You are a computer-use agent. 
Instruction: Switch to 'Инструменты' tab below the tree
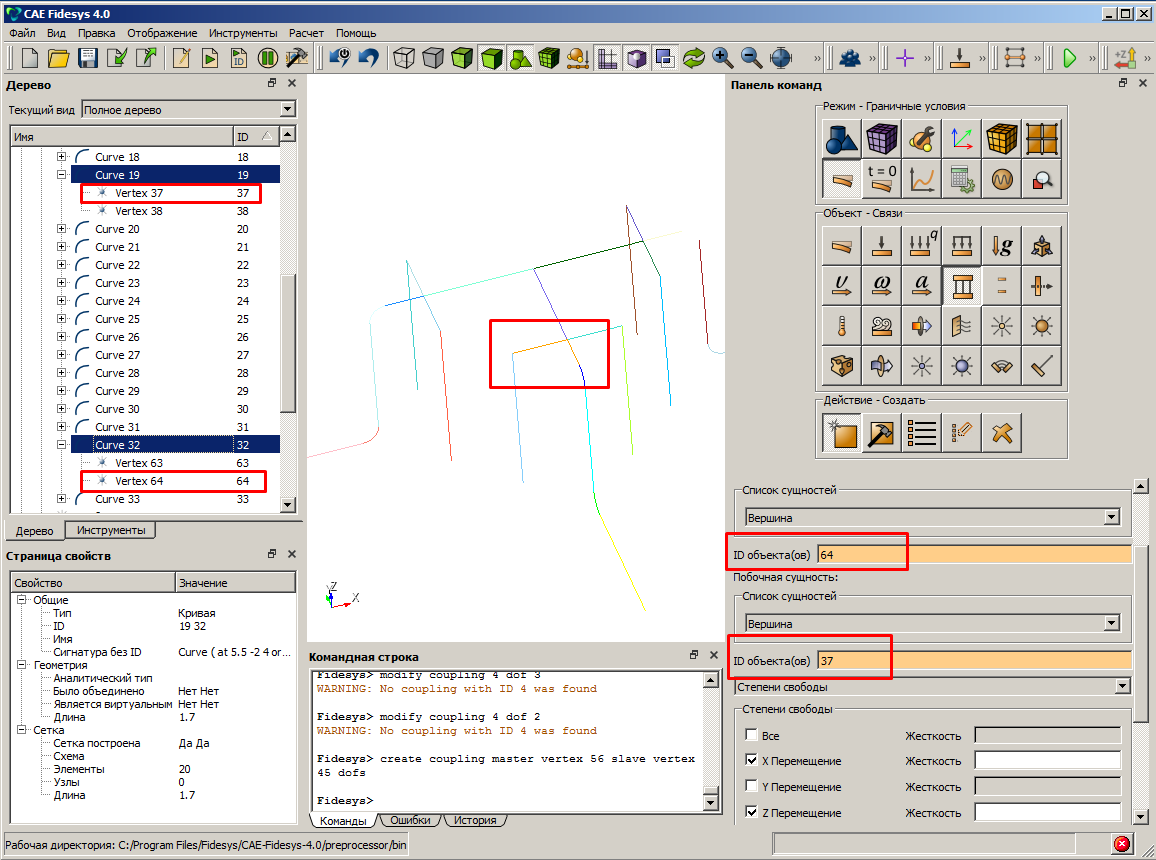pyautogui.click(x=111, y=530)
